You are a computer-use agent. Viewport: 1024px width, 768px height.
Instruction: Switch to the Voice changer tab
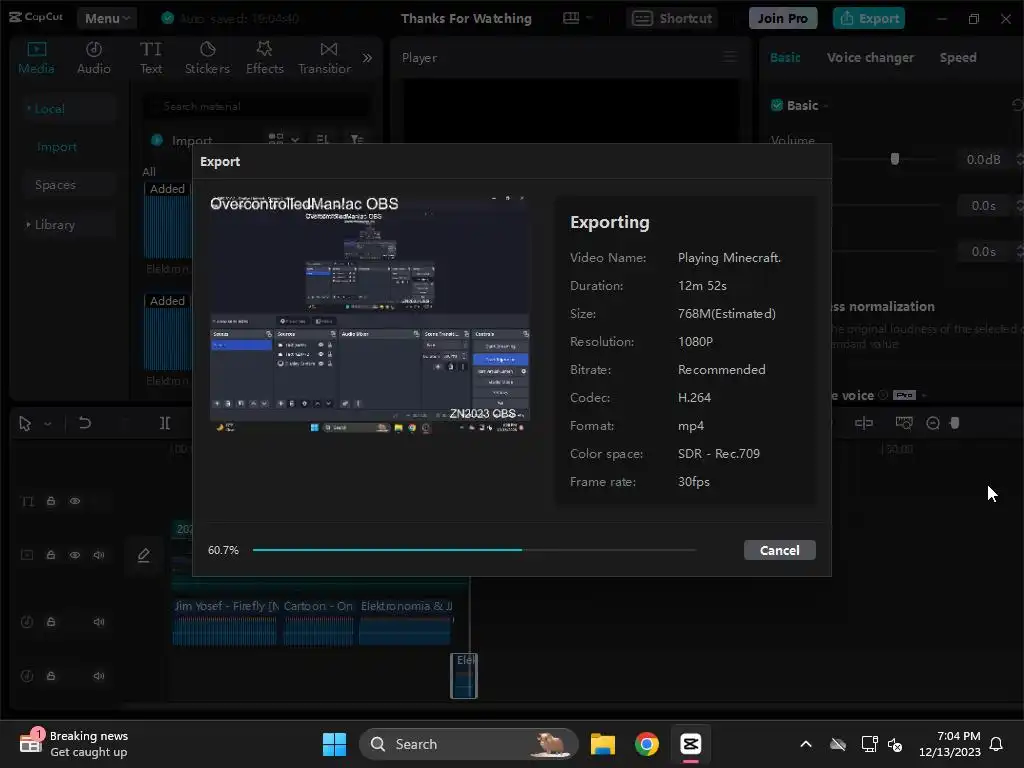pyautogui.click(x=870, y=57)
